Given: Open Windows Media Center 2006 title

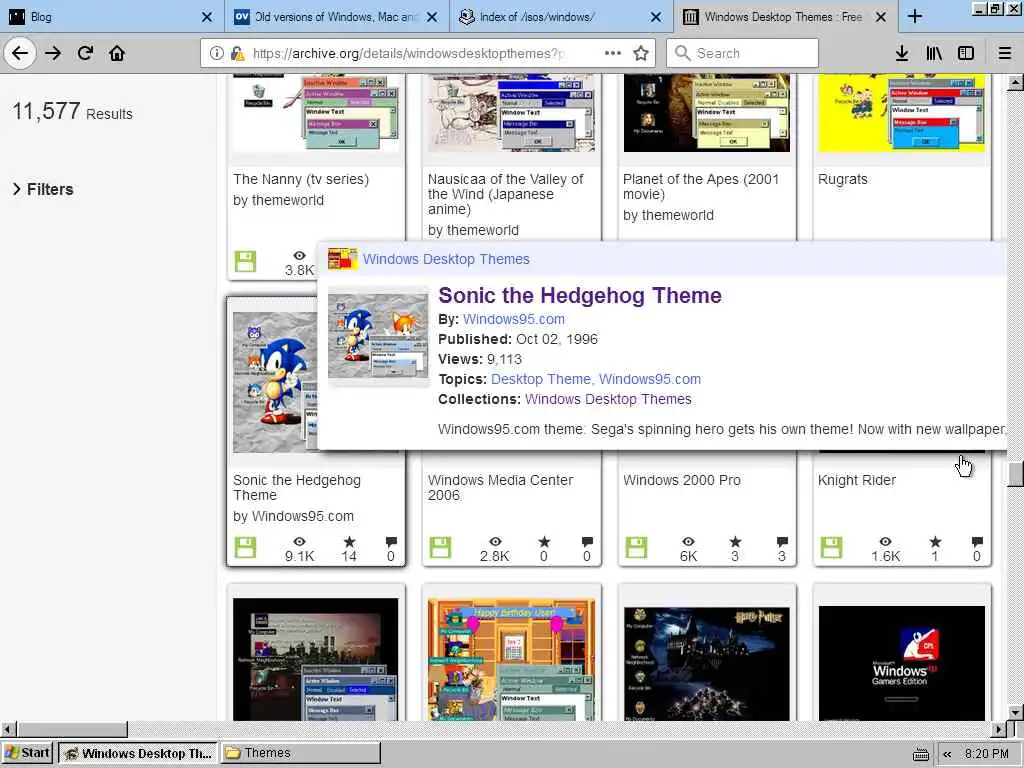Looking at the screenshot, I should click(500, 488).
